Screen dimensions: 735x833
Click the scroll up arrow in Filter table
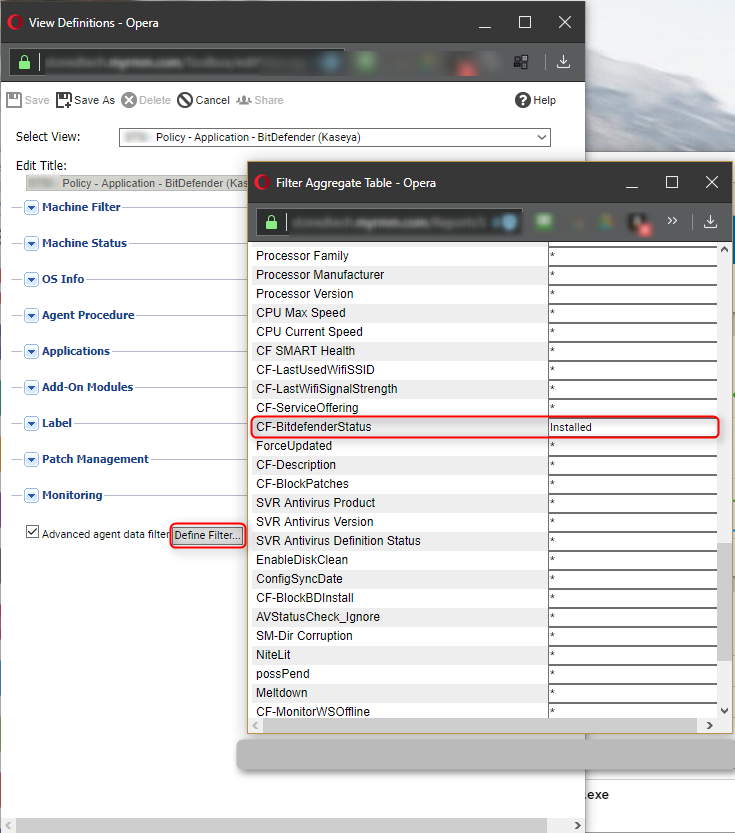pos(724,249)
